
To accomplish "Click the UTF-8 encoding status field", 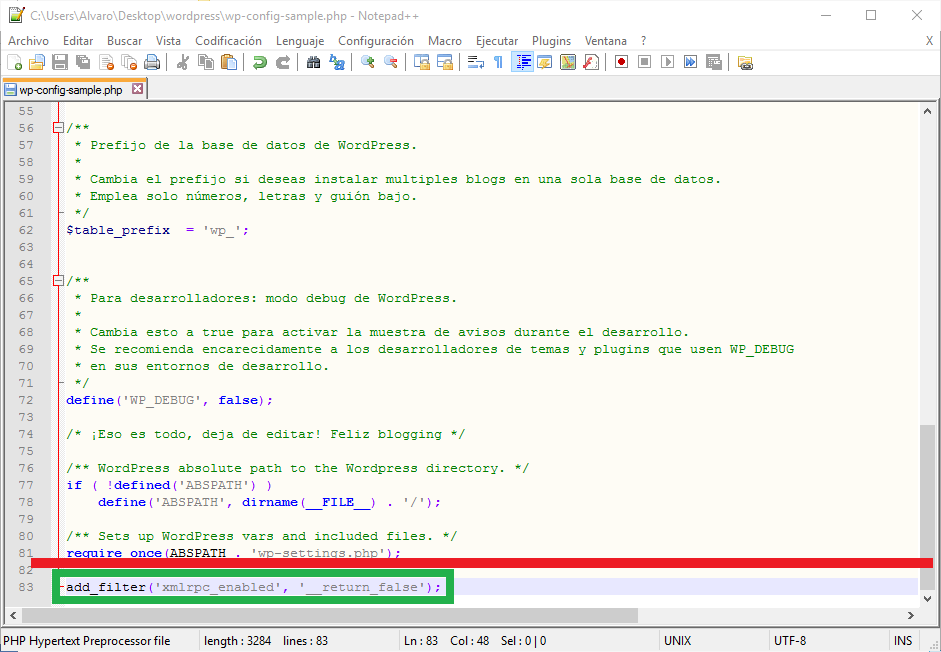I will (791, 641).
